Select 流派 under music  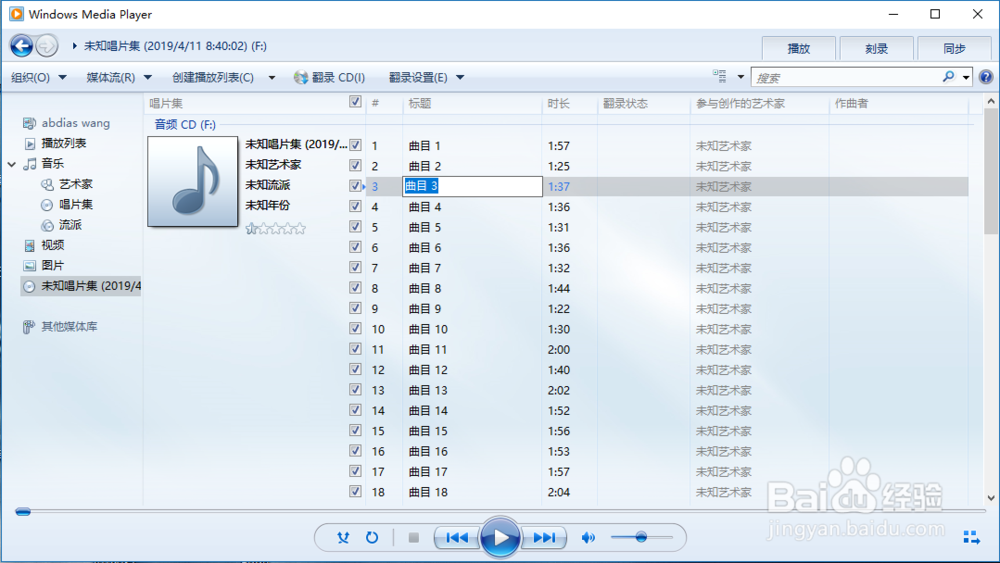70,225
